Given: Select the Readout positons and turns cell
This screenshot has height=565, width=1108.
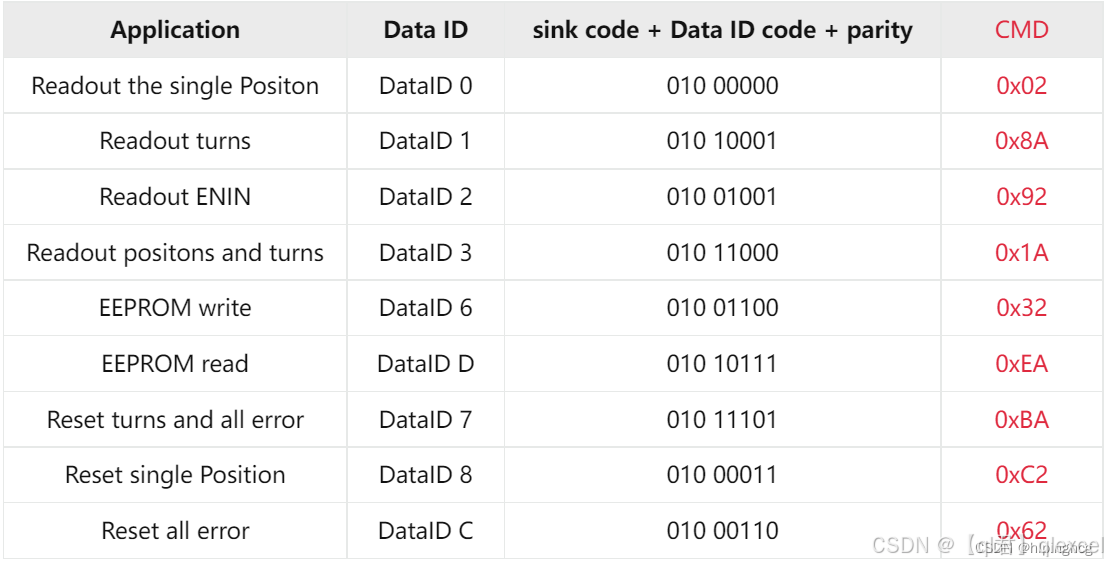Looking at the screenshot, I should [175, 253].
